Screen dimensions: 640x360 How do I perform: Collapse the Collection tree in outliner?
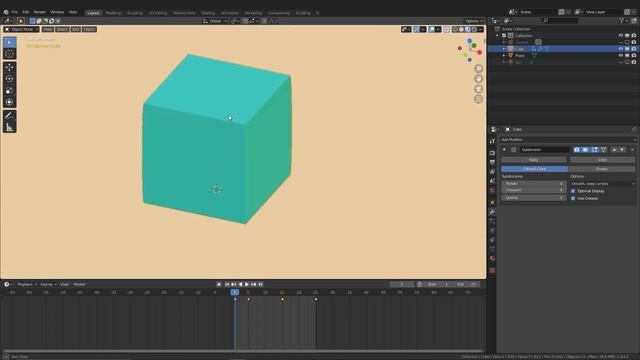point(498,36)
